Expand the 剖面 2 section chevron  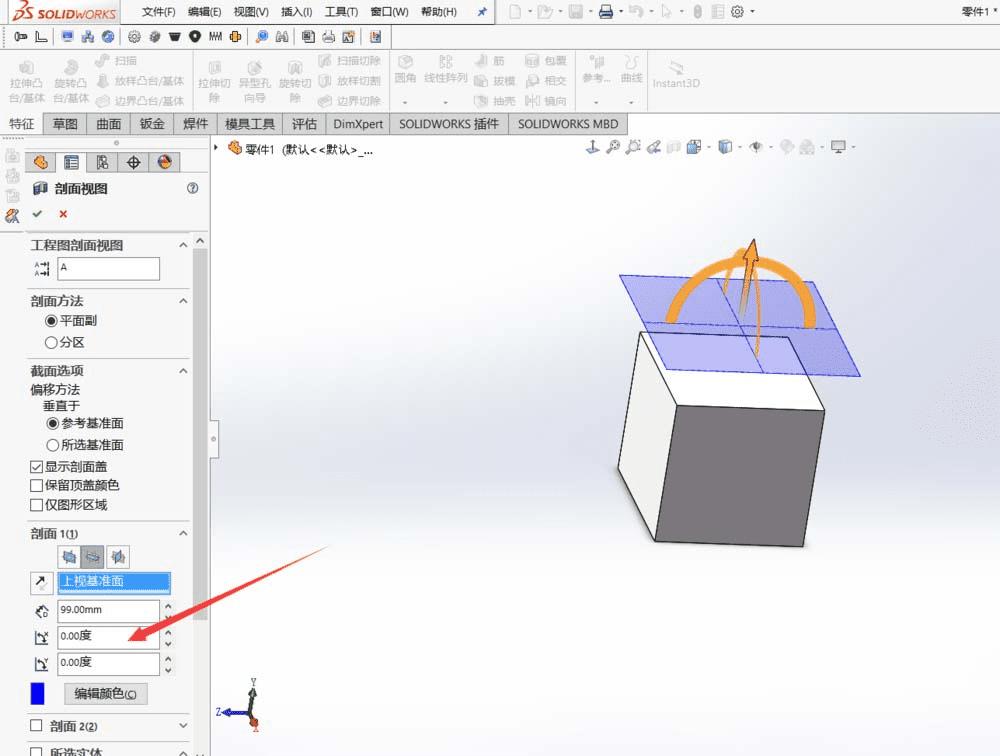pos(183,726)
